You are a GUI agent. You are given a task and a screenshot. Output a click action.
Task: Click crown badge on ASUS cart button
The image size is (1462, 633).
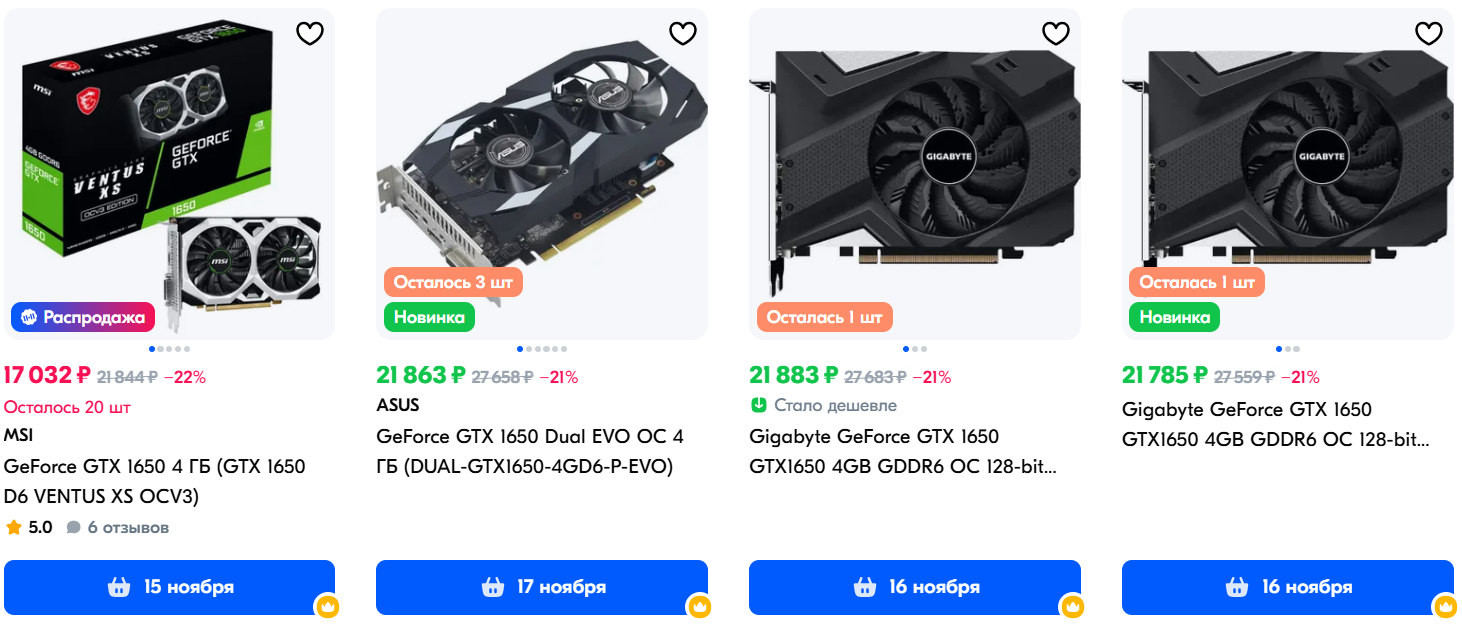[700, 607]
